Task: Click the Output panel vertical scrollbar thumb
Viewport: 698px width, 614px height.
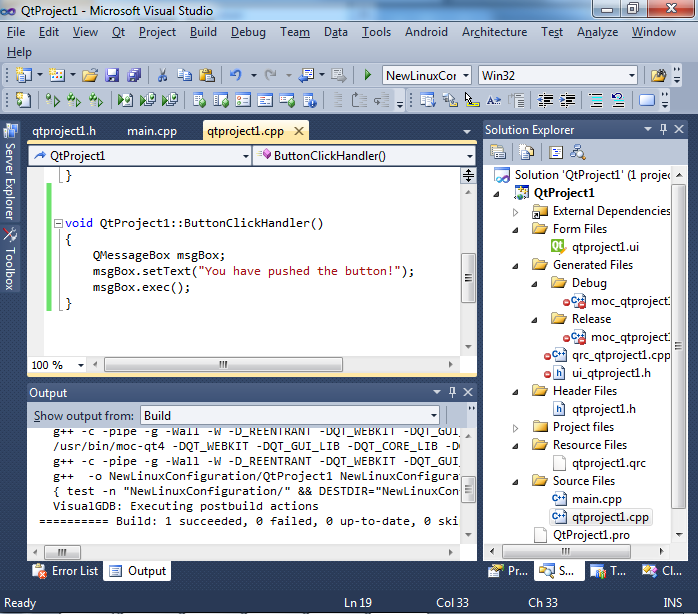Action: (x=468, y=489)
